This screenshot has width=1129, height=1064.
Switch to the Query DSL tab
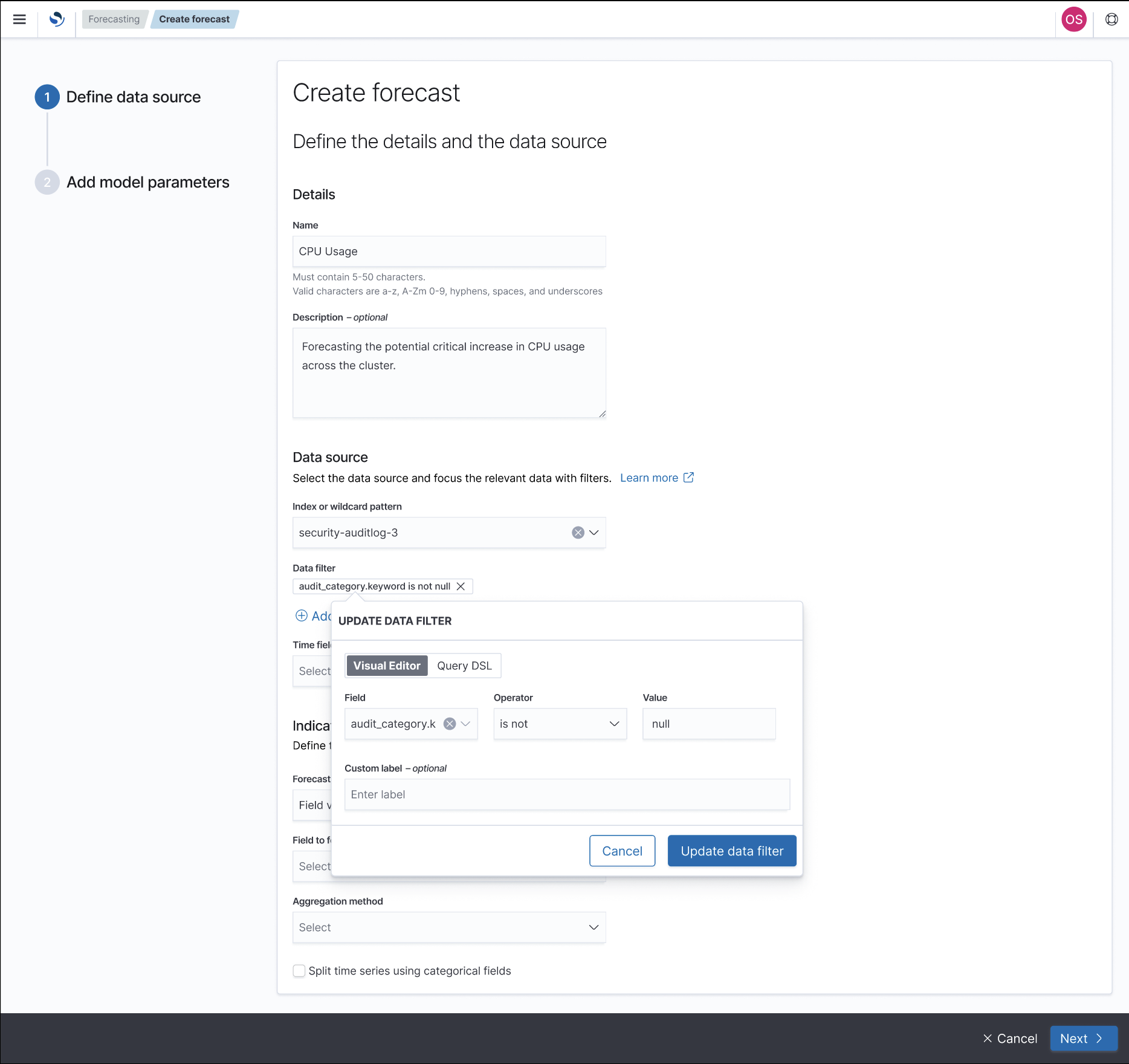point(464,665)
